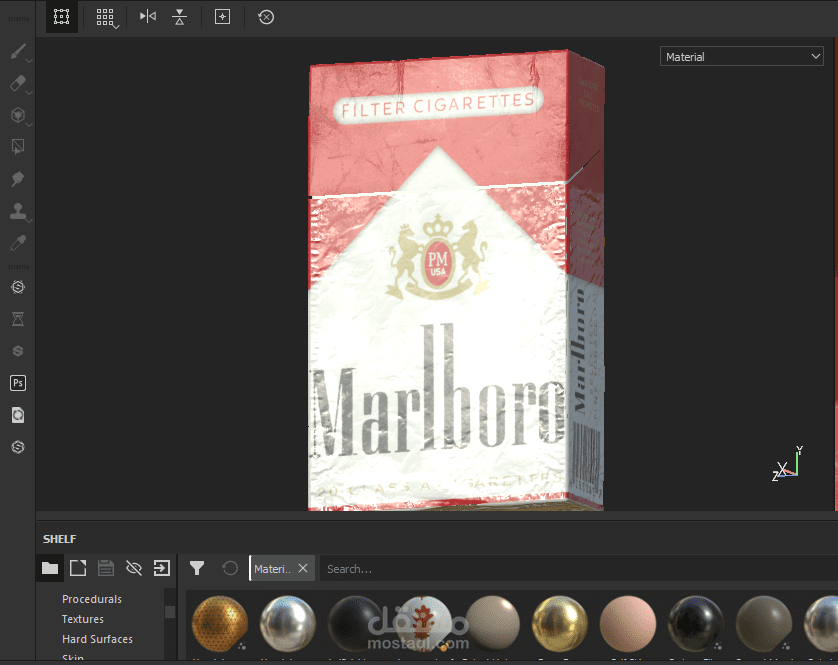Click the SHELF panel title
The width and height of the screenshot is (838, 665).
[x=59, y=539]
